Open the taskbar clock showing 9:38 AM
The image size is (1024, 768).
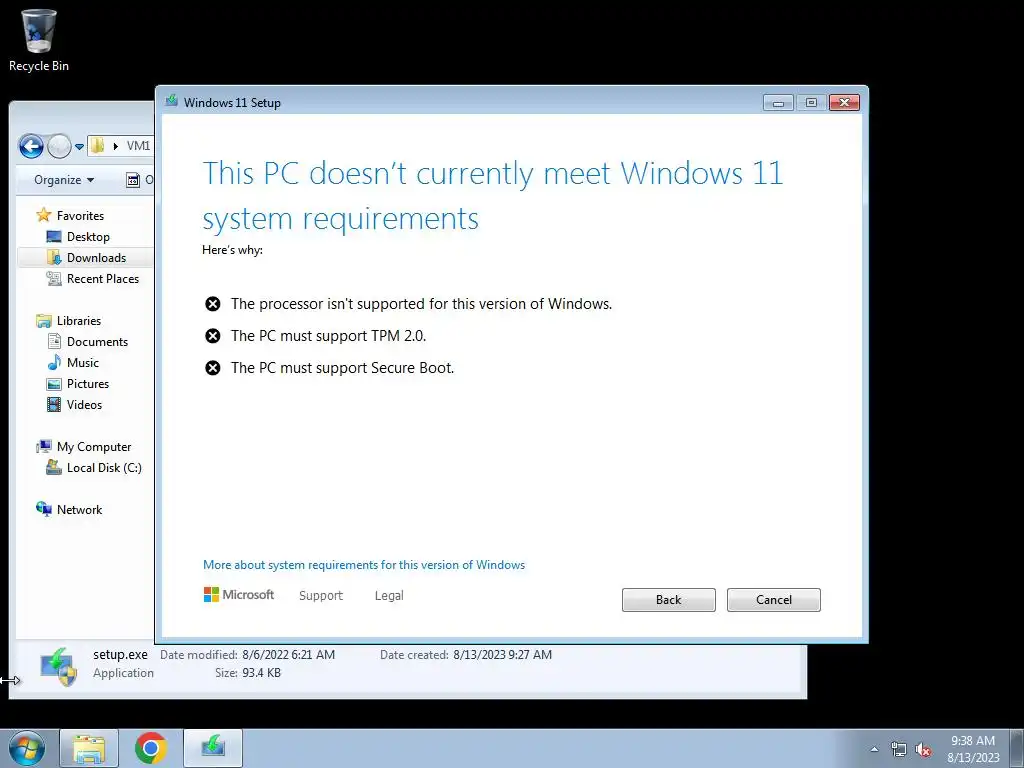tap(973, 749)
